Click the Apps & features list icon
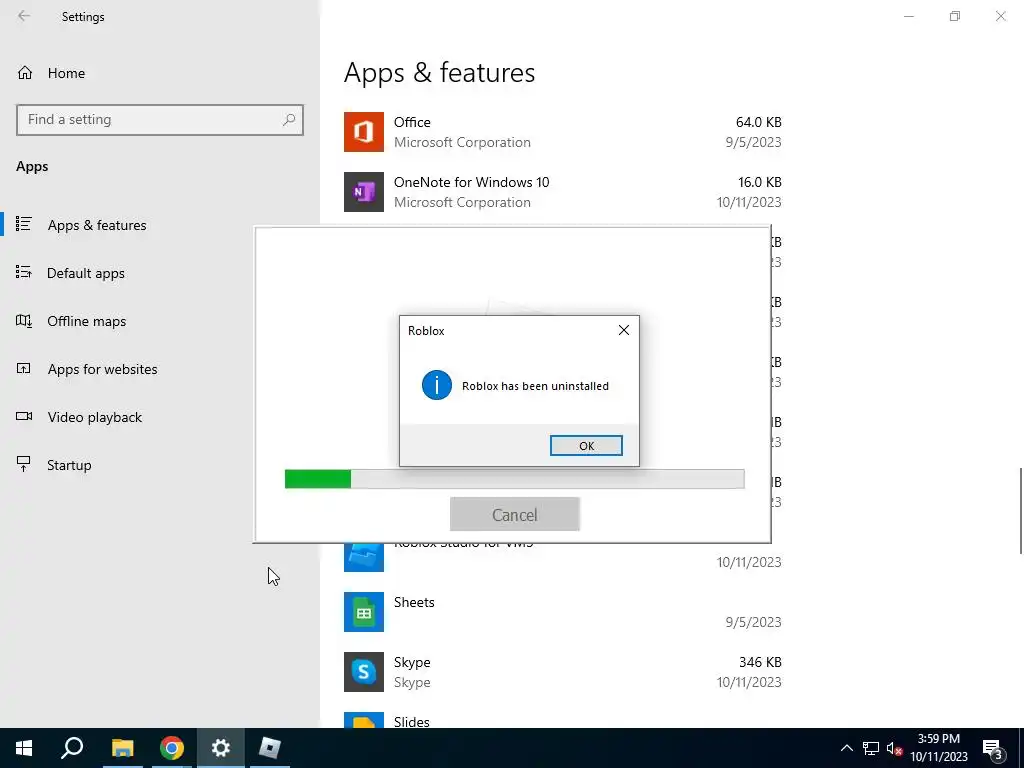Screen dimensions: 1024x768 pyautogui.click(x=24, y=224)
